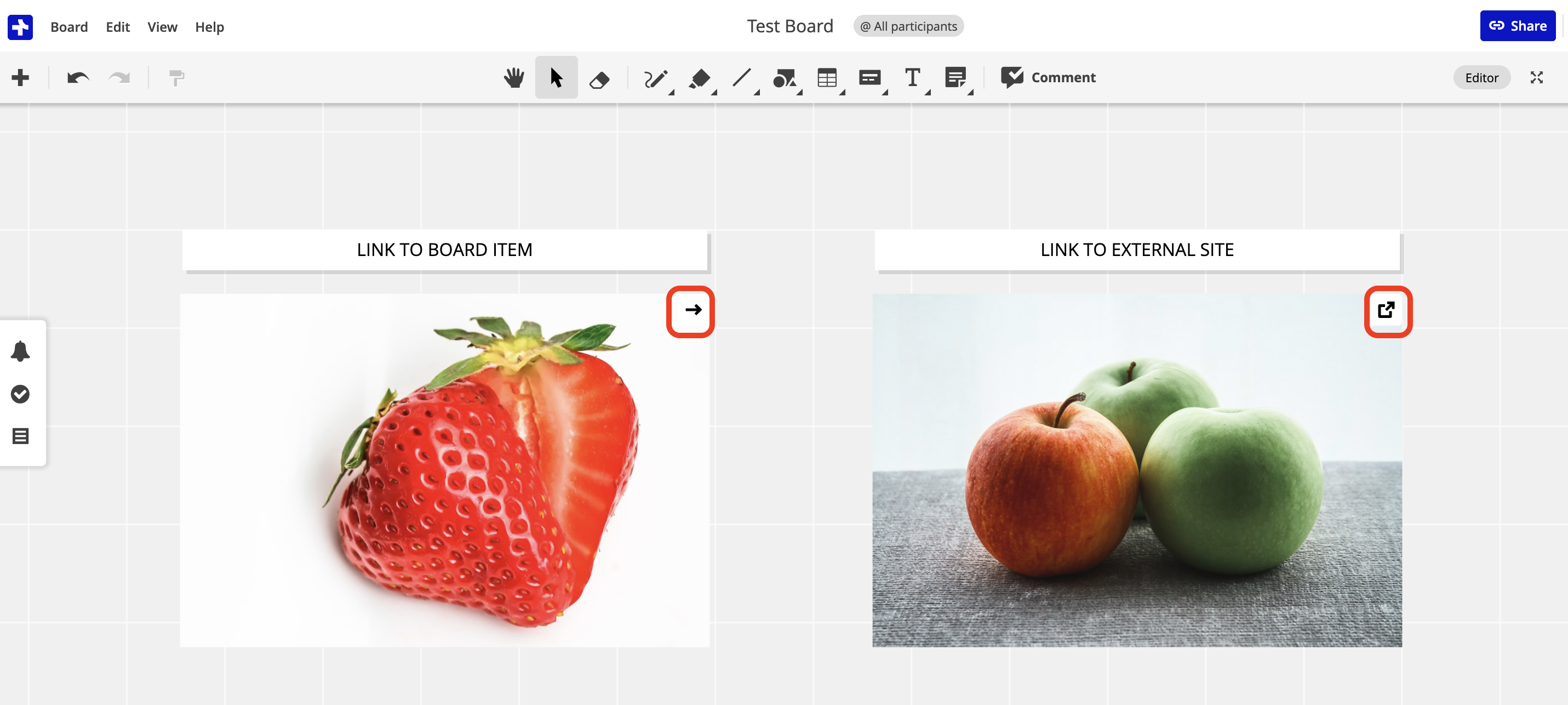
Task: Select the eraser tool
Action: [x=599, y=78]
